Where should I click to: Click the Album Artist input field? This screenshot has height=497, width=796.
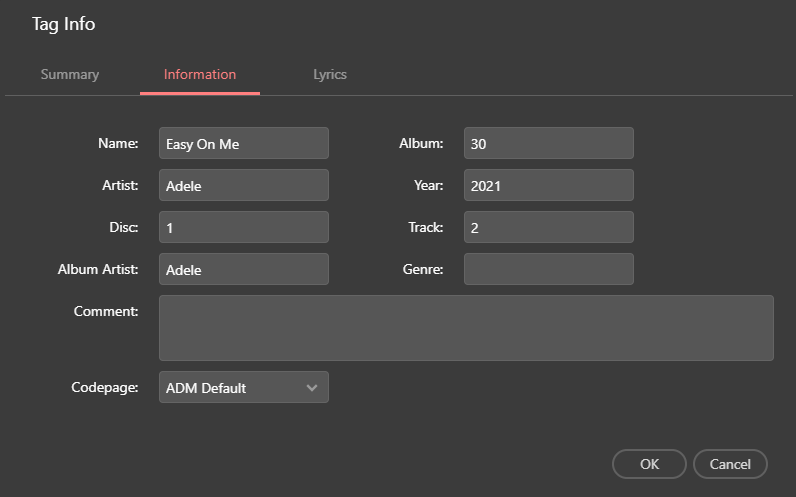[x=244, y=269]
